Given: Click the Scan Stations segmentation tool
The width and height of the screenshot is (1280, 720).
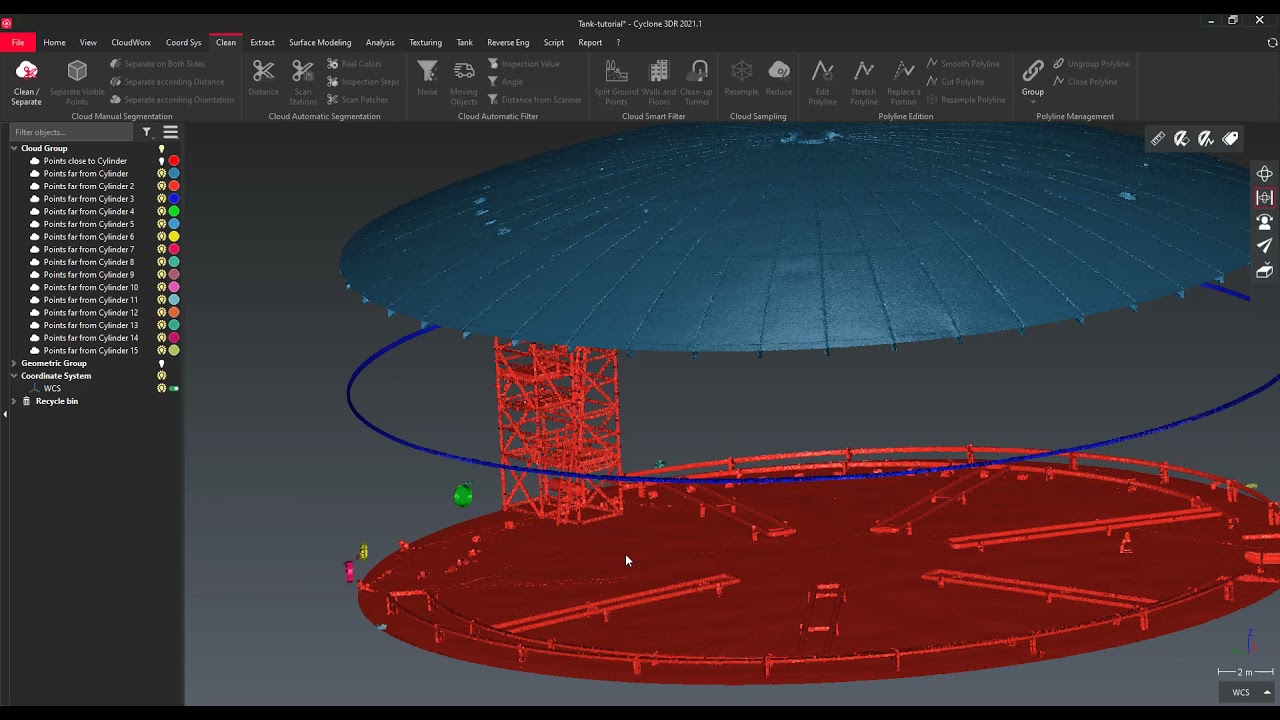Looking at the screenshot, I should [x=303, y=82].
